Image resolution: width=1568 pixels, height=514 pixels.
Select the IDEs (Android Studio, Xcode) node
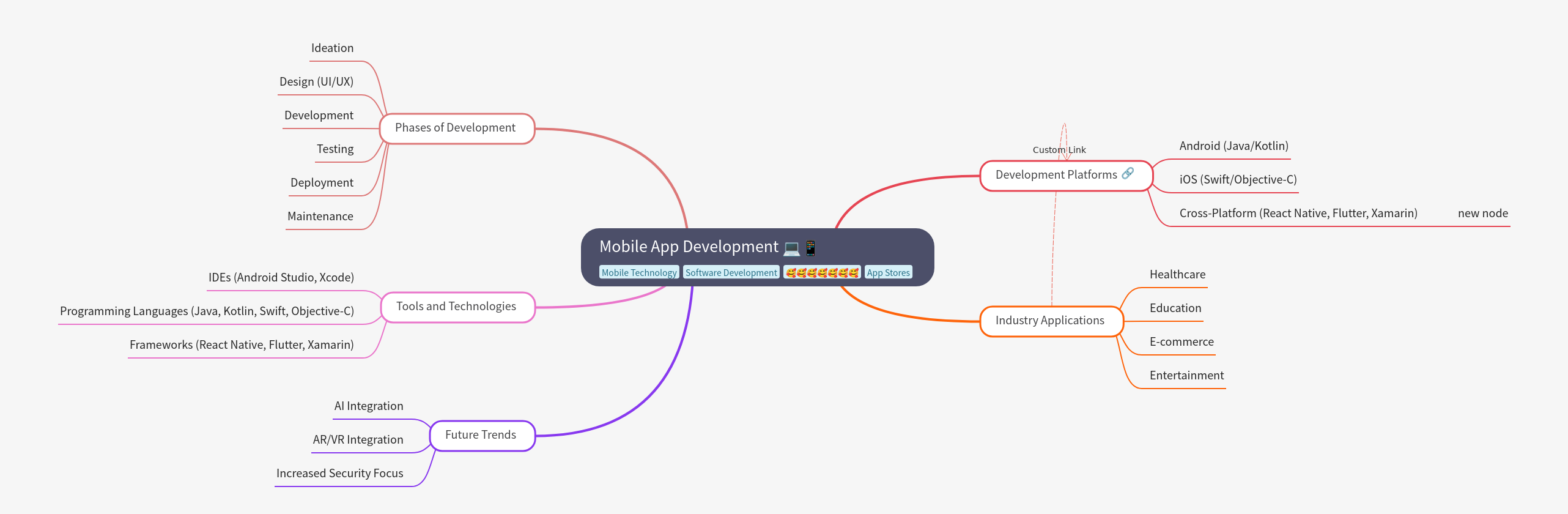[281, 278]
